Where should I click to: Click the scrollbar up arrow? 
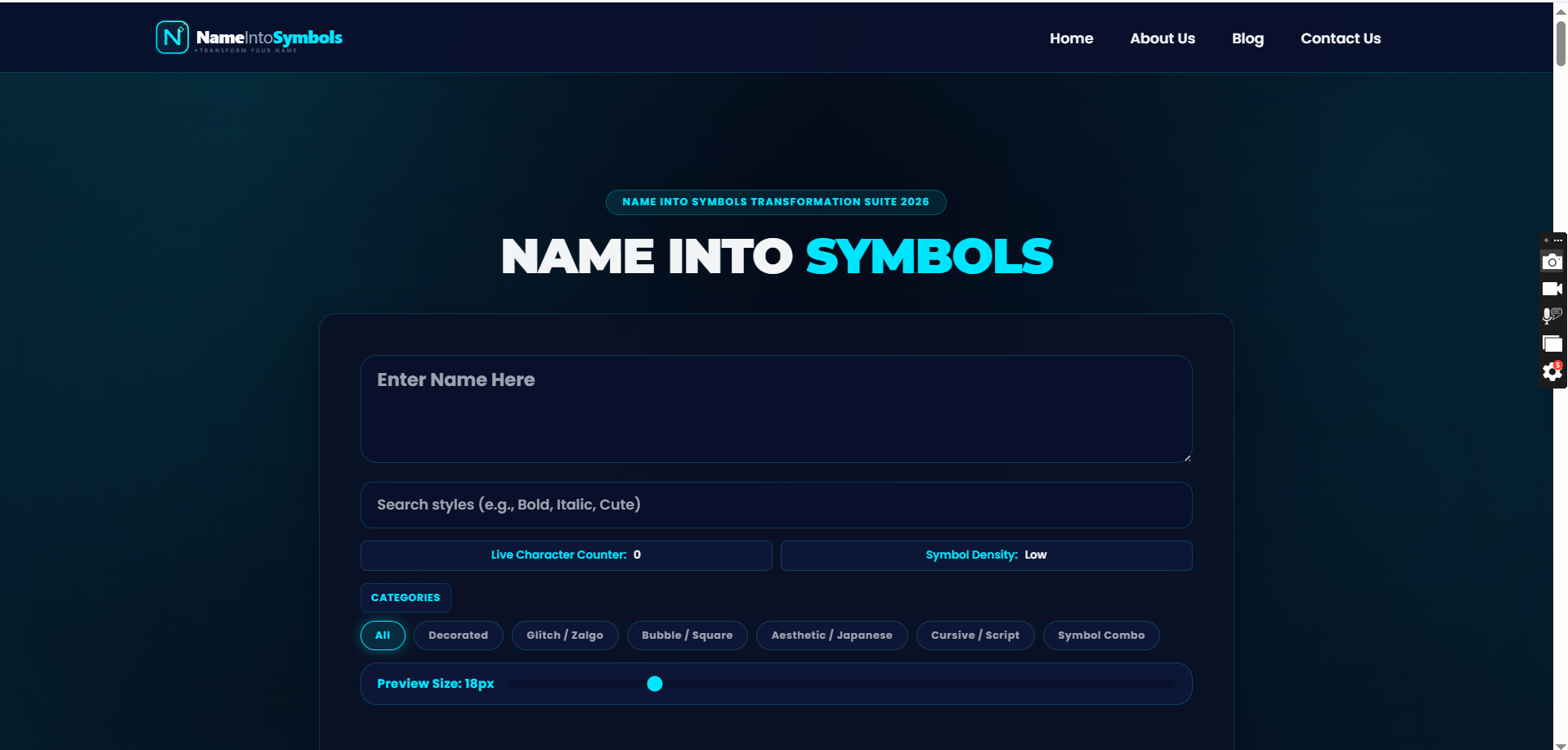[x=1561, y=11]
